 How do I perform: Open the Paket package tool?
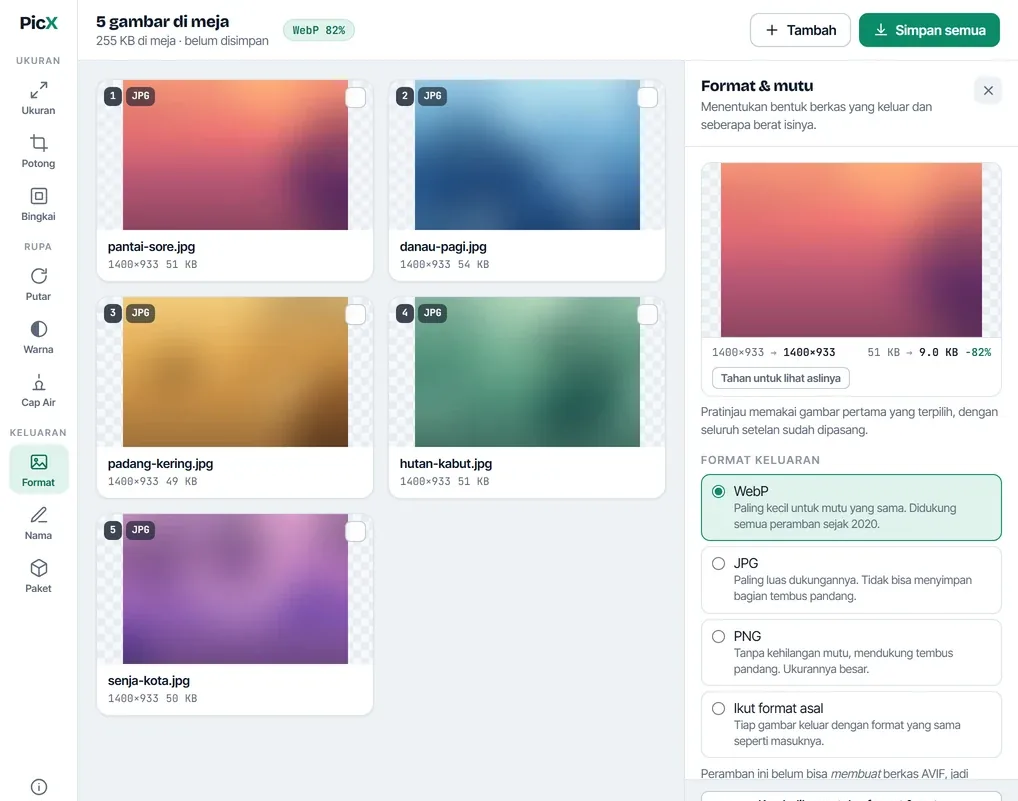tap(38, 576)
